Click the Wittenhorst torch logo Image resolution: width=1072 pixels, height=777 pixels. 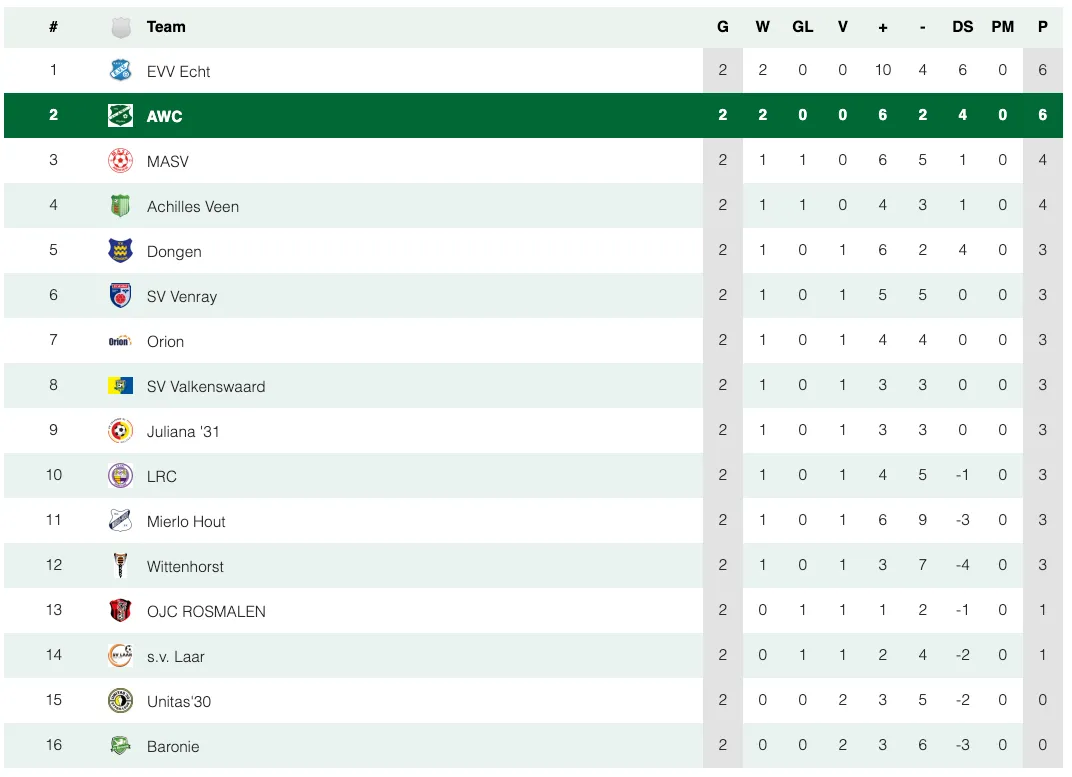[x=120, y=566]
